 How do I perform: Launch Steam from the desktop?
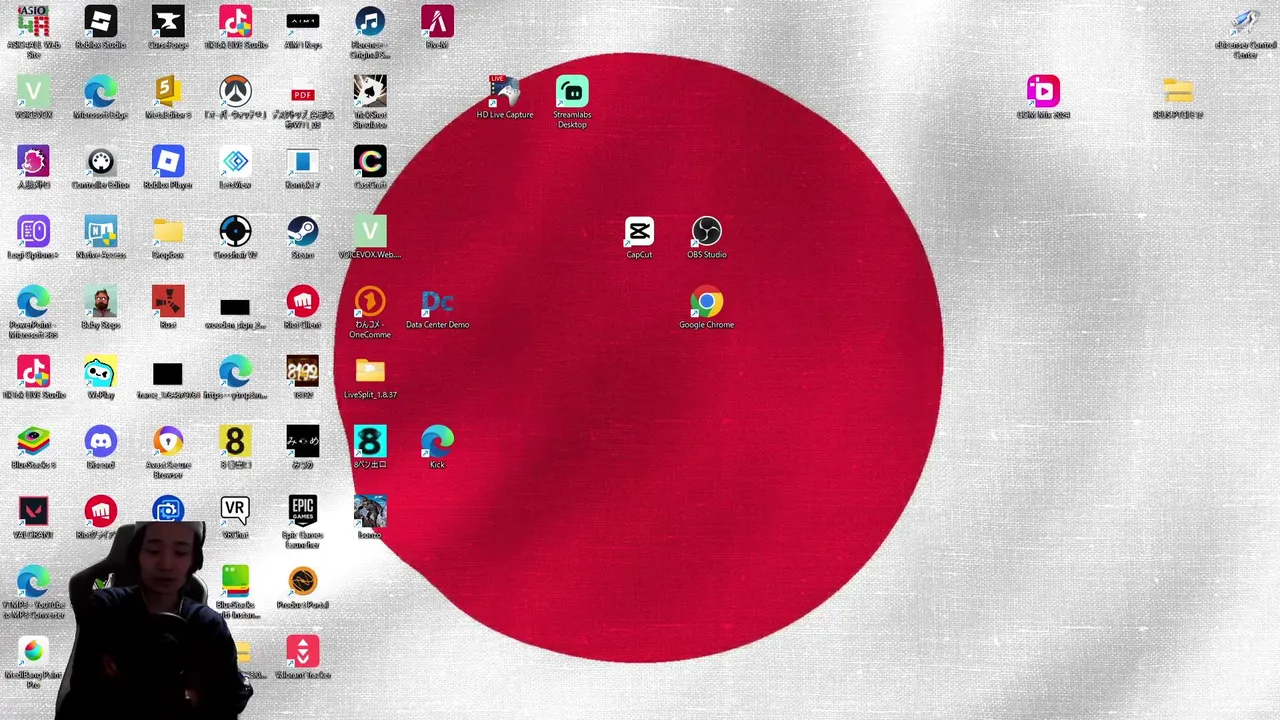(303, 232)
